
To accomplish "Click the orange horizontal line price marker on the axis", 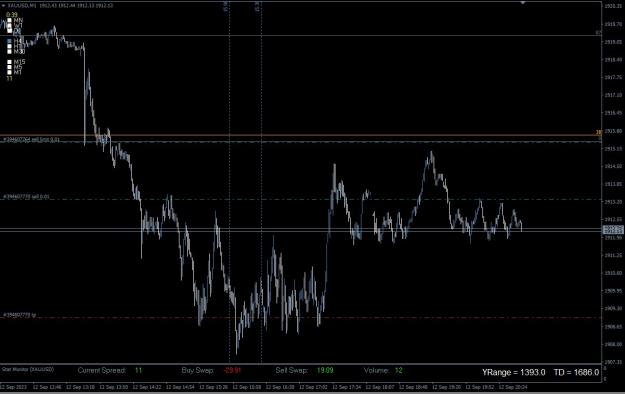I will point(599,132).
